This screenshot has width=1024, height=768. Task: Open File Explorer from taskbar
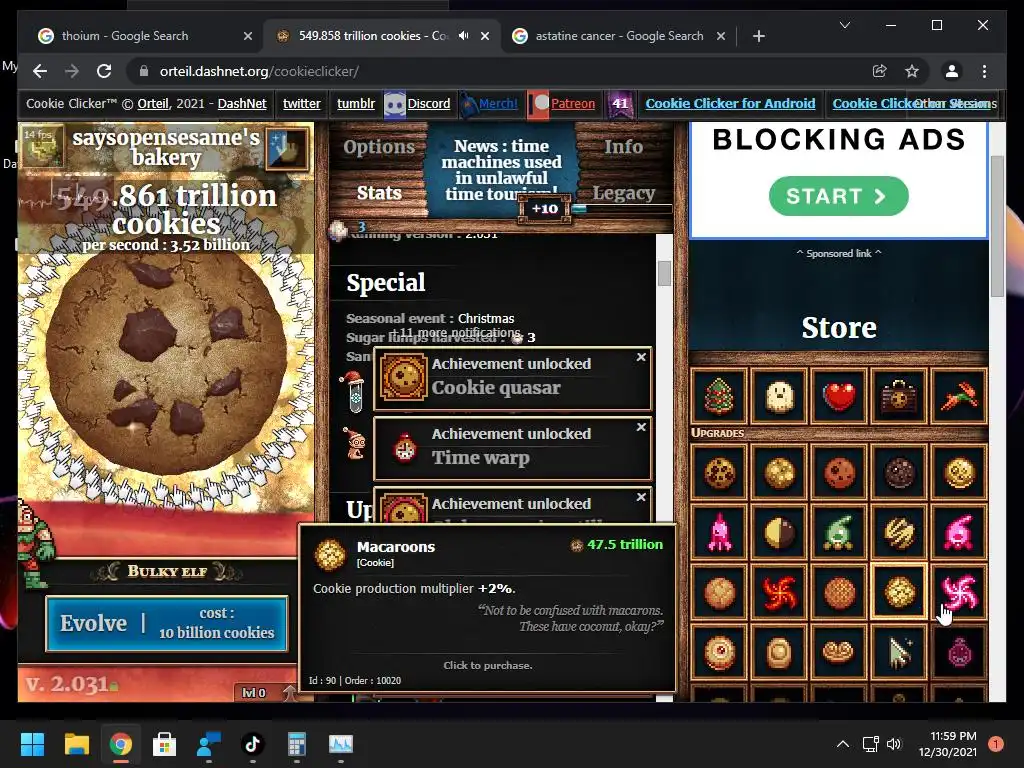[76, 744]
